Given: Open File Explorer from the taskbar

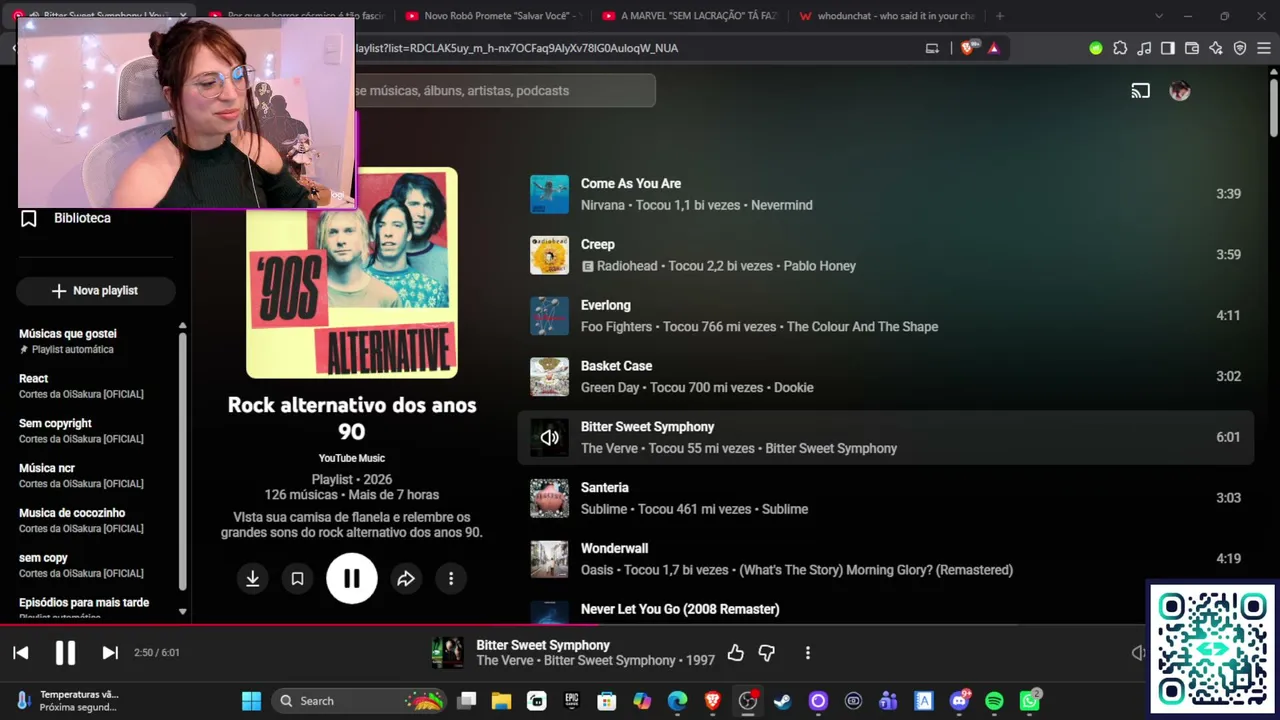Looking at the screenshot, I should click(x=501, y=701).
